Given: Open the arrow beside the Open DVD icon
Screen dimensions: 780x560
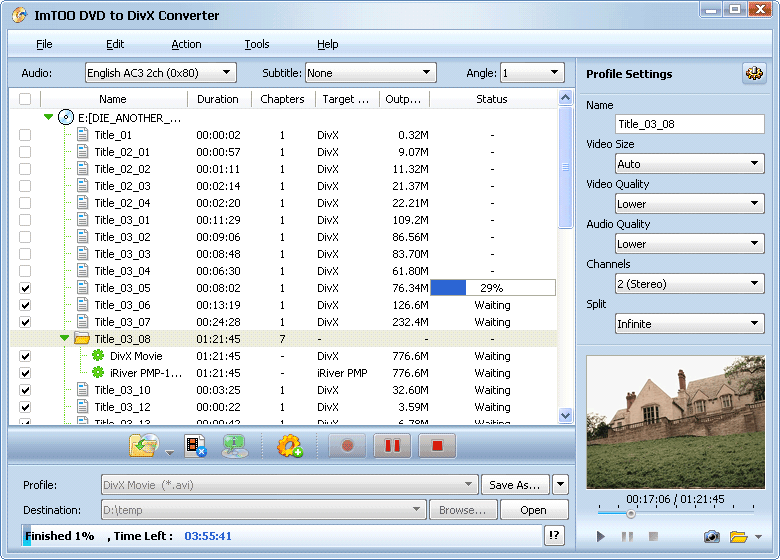Looking at the screenshot, I should pos(170,452).
